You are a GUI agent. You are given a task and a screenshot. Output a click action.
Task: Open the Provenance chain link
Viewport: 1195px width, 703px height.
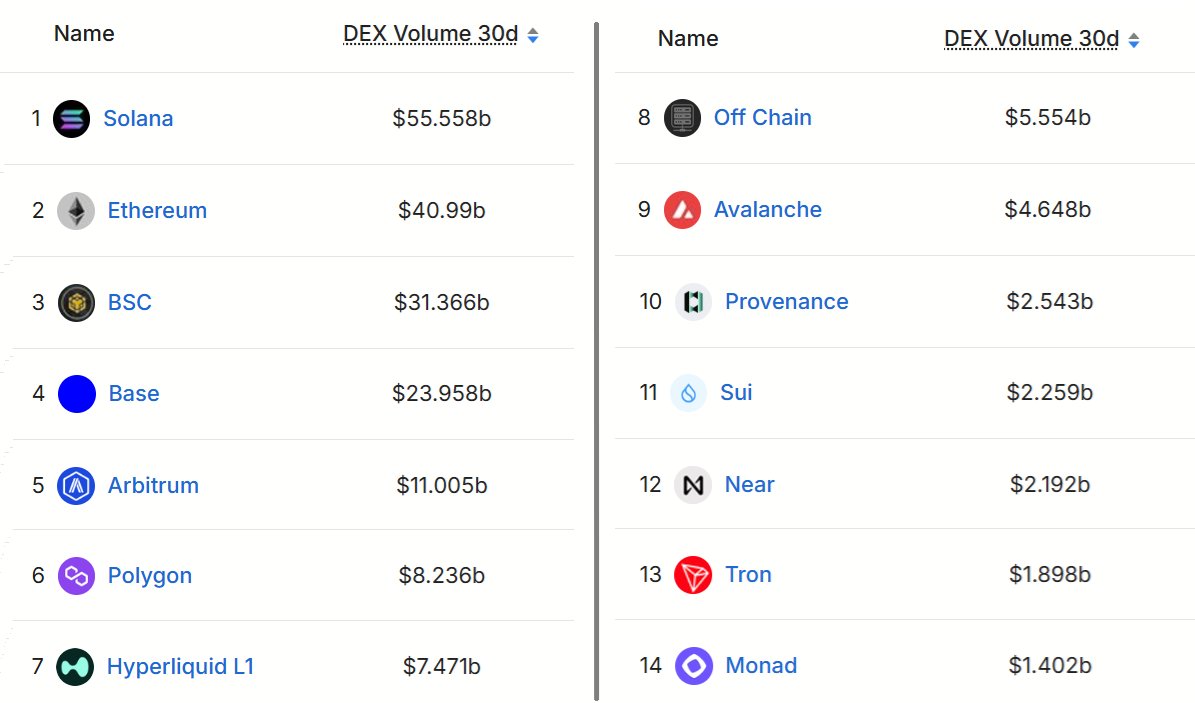(786, 302)
